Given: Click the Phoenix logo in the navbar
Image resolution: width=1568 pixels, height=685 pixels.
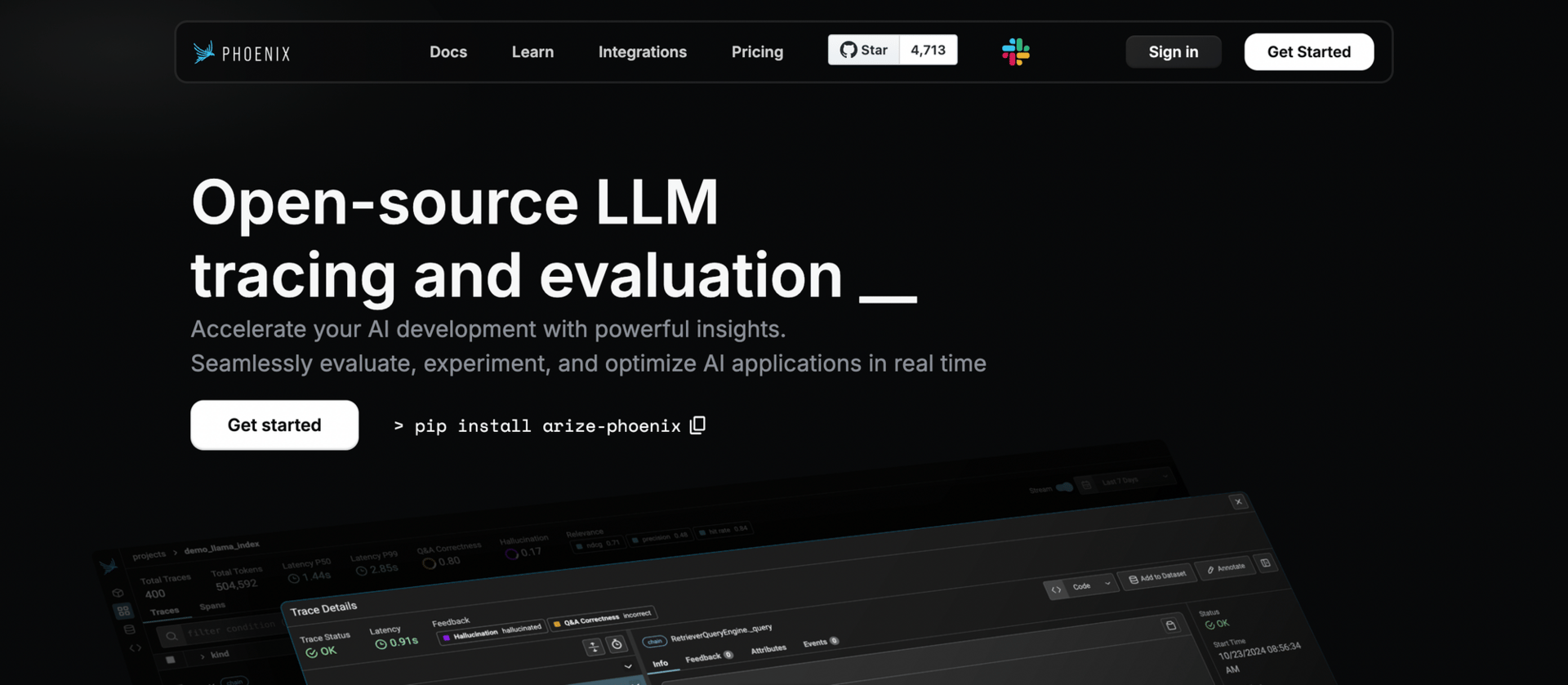Looking at the screenshot, I should [x=242, y=53].
